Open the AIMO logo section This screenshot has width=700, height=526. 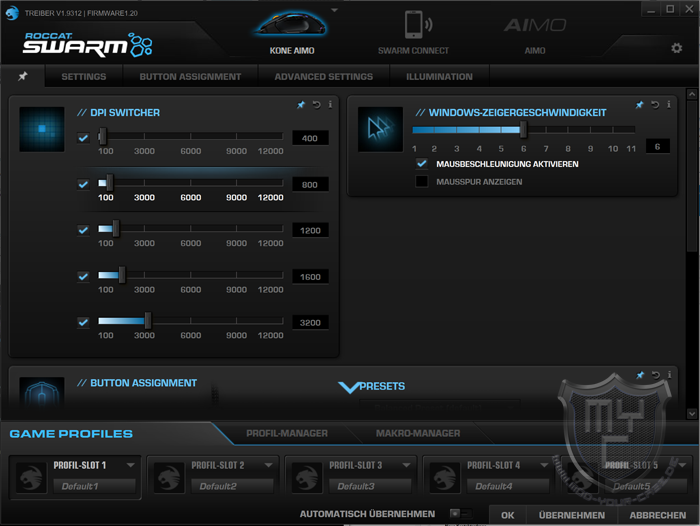tap(535, 25)
